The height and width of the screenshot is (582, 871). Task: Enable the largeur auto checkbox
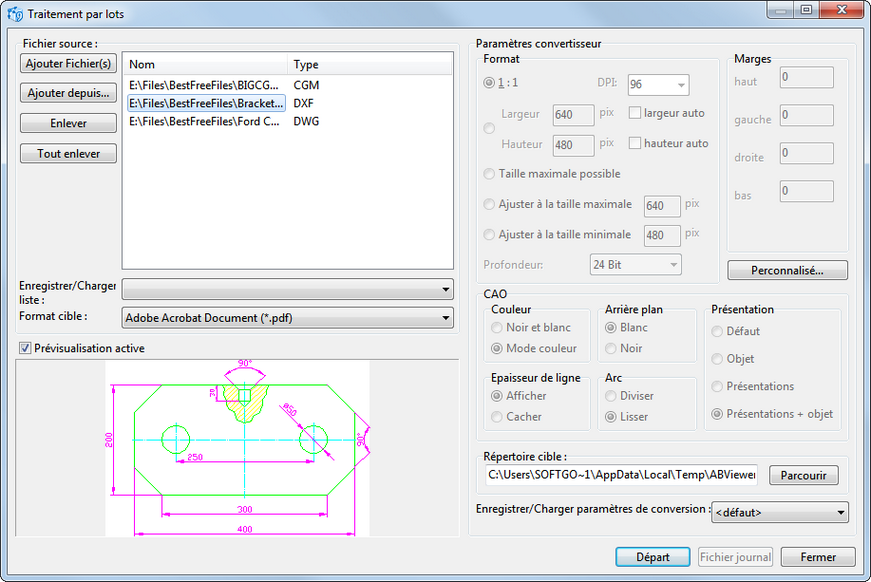click(635, 113)
